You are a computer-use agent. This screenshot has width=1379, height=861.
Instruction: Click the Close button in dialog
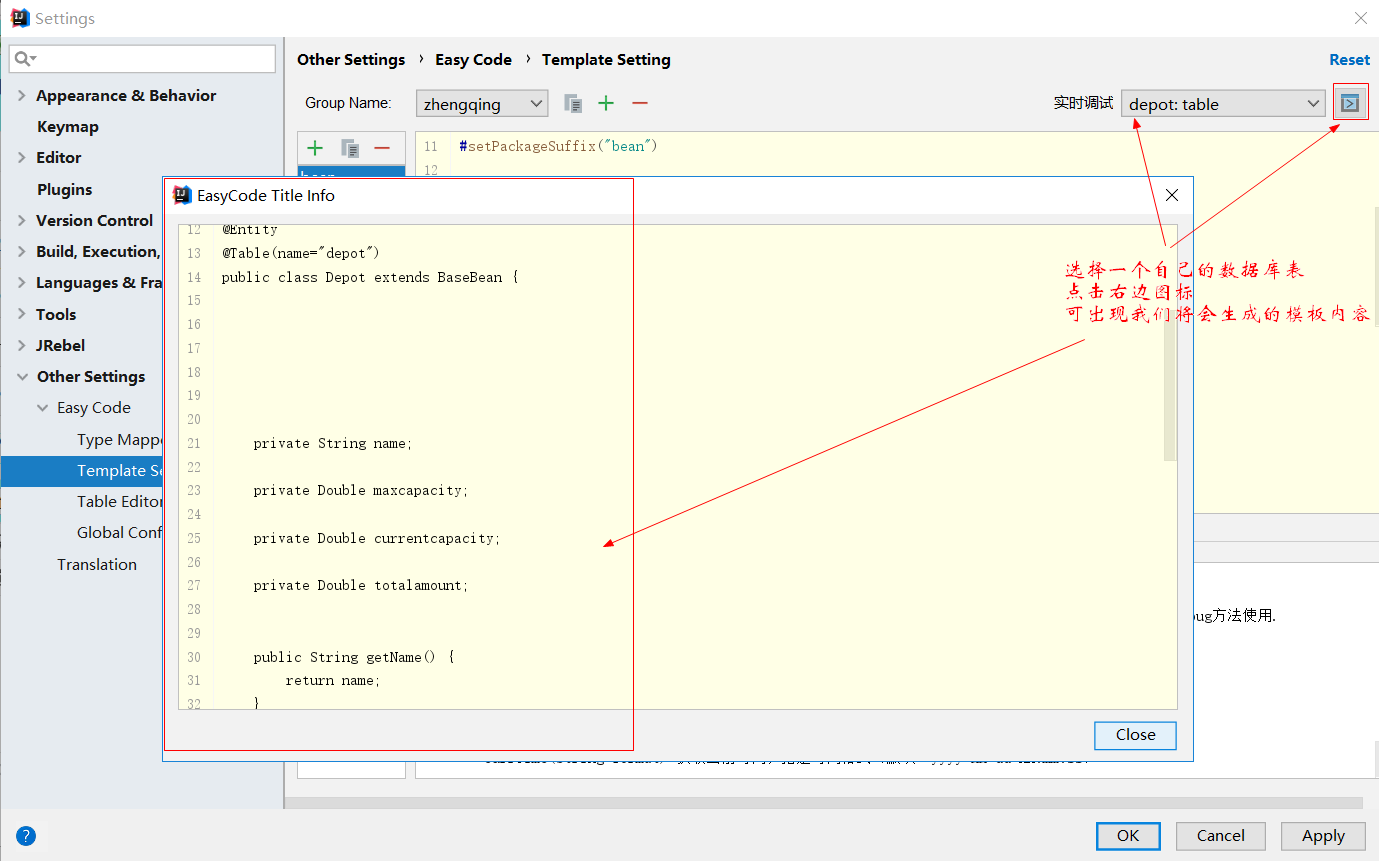[x=1135, y=735]
